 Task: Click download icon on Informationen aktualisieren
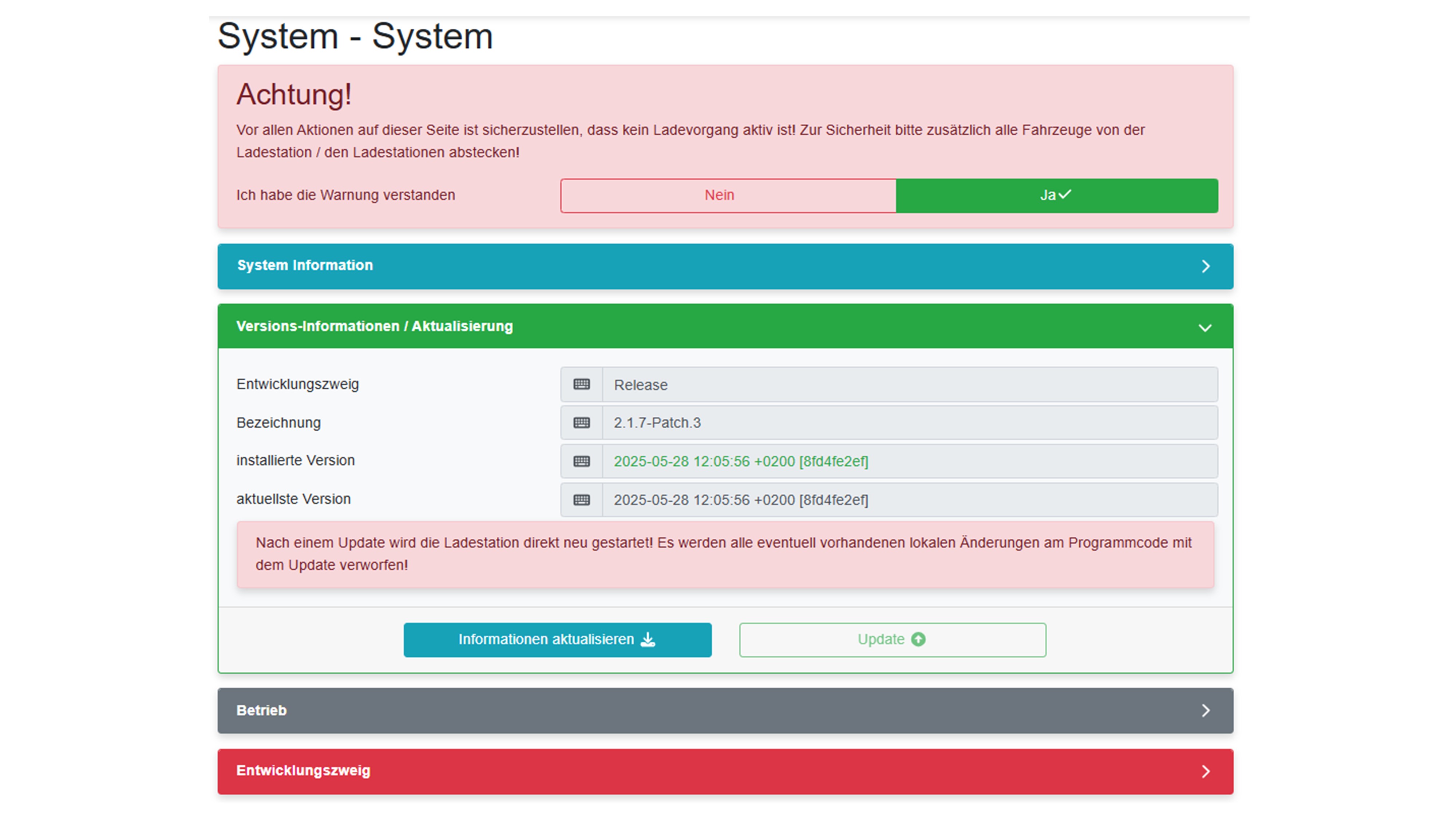pyautogui.click(x=648, y=639)
